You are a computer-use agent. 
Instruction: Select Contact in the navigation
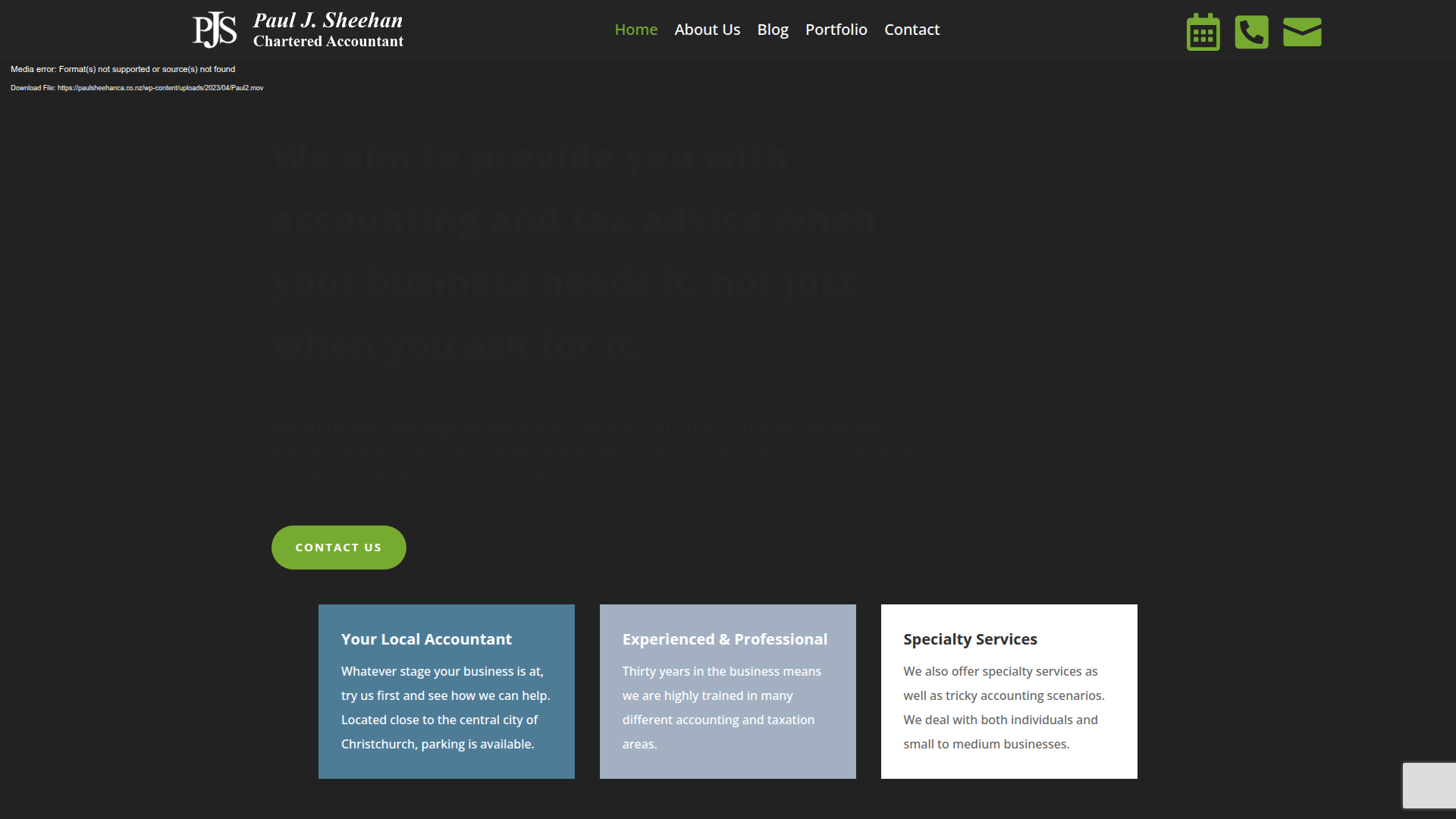click(912, 30)
